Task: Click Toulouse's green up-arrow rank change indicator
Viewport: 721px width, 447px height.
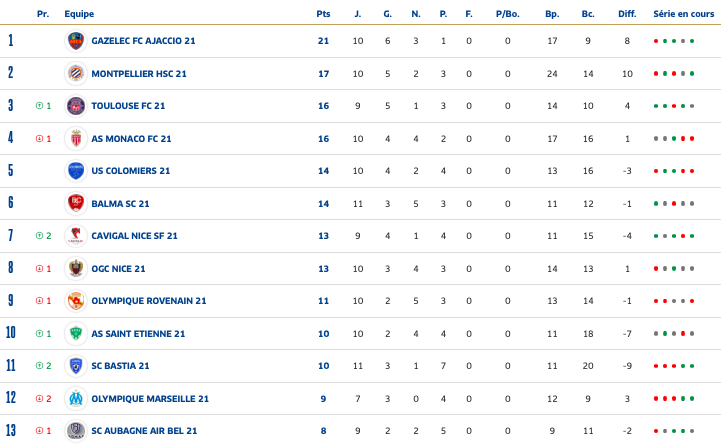Action: tap(39, 106)
